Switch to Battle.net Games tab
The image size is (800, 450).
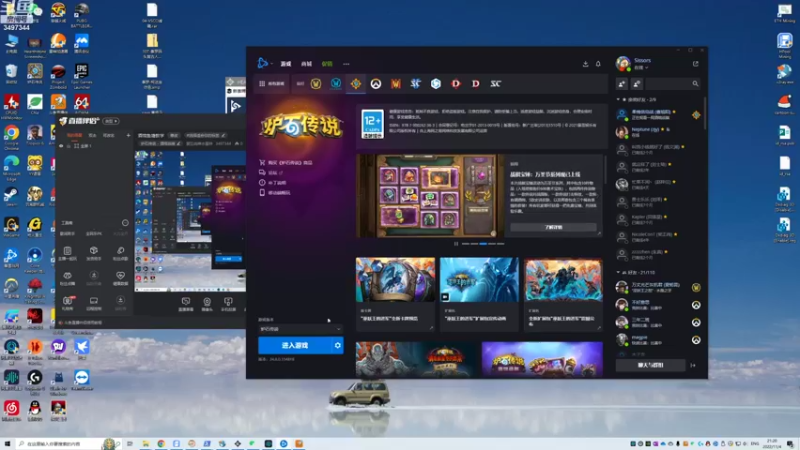(x=286, y=64)
